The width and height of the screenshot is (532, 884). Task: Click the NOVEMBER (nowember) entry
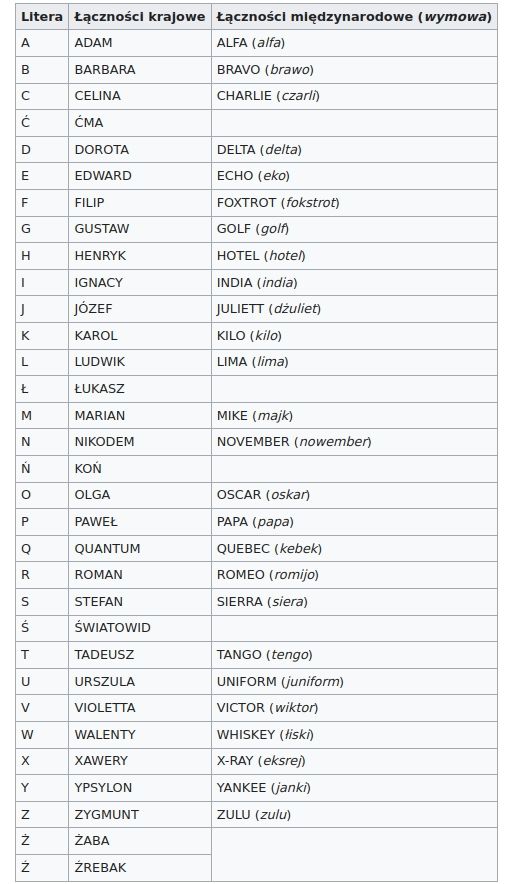(x=354, y=441)
